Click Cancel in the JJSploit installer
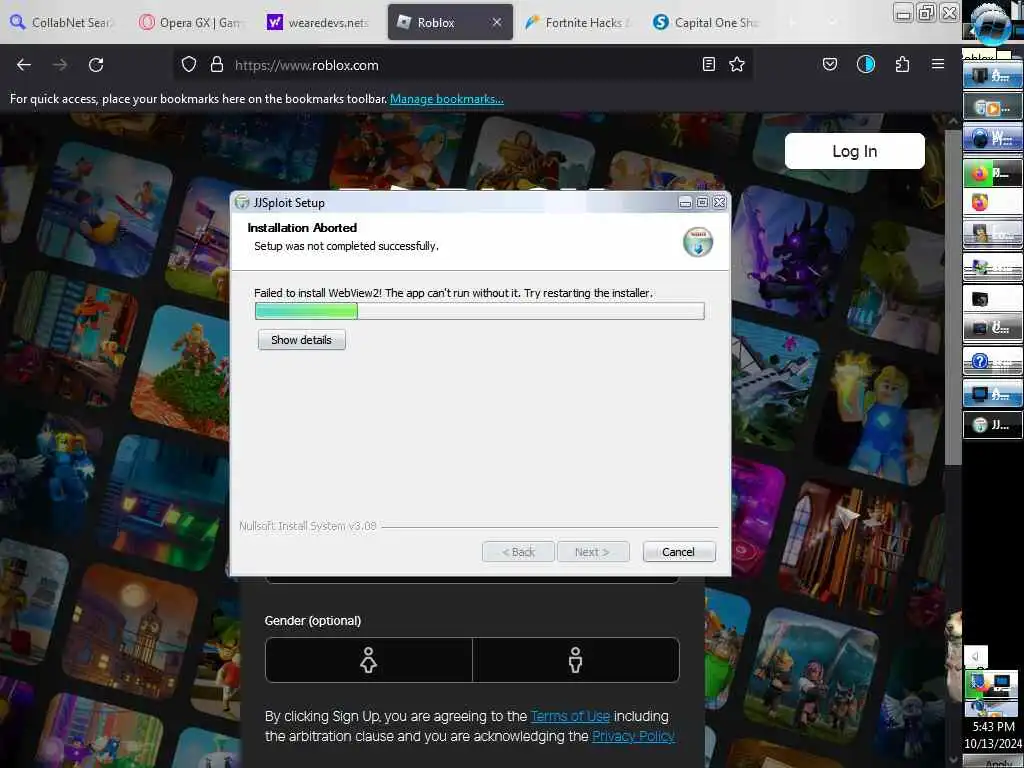Screen dimensions: 1024x768 [x=679, y=552]
